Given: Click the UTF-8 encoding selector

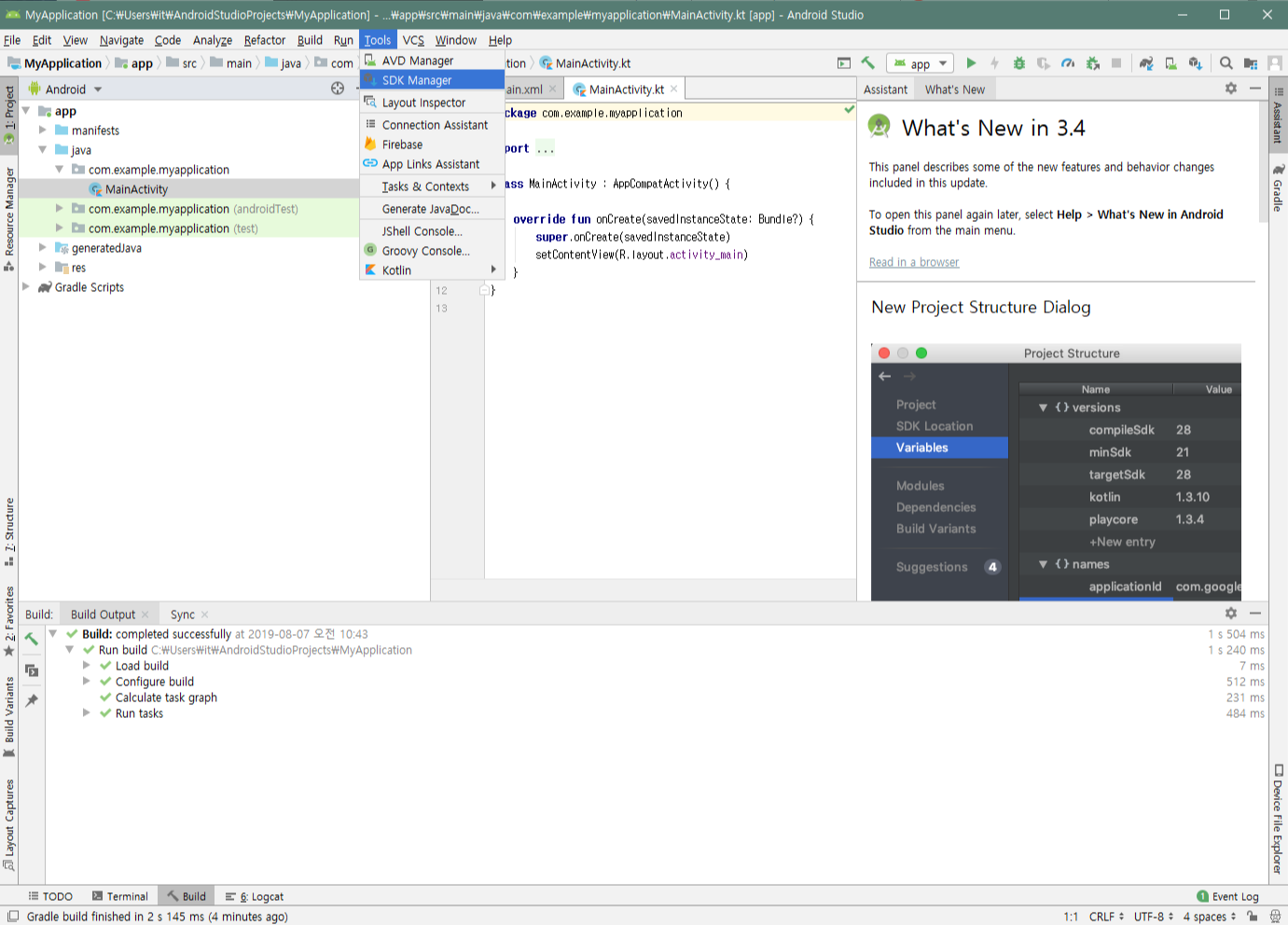Looking at the screenshot, I should point(1154,917).
